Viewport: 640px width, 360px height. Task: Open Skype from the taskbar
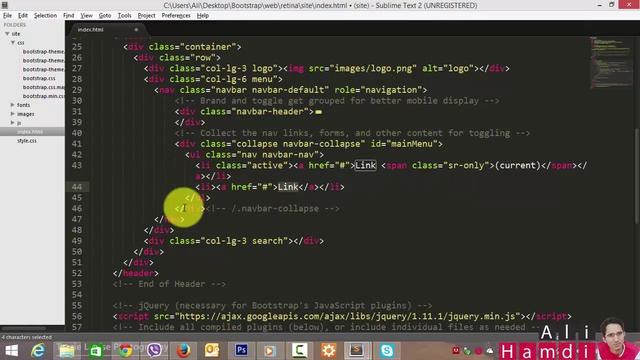(387, 351)
